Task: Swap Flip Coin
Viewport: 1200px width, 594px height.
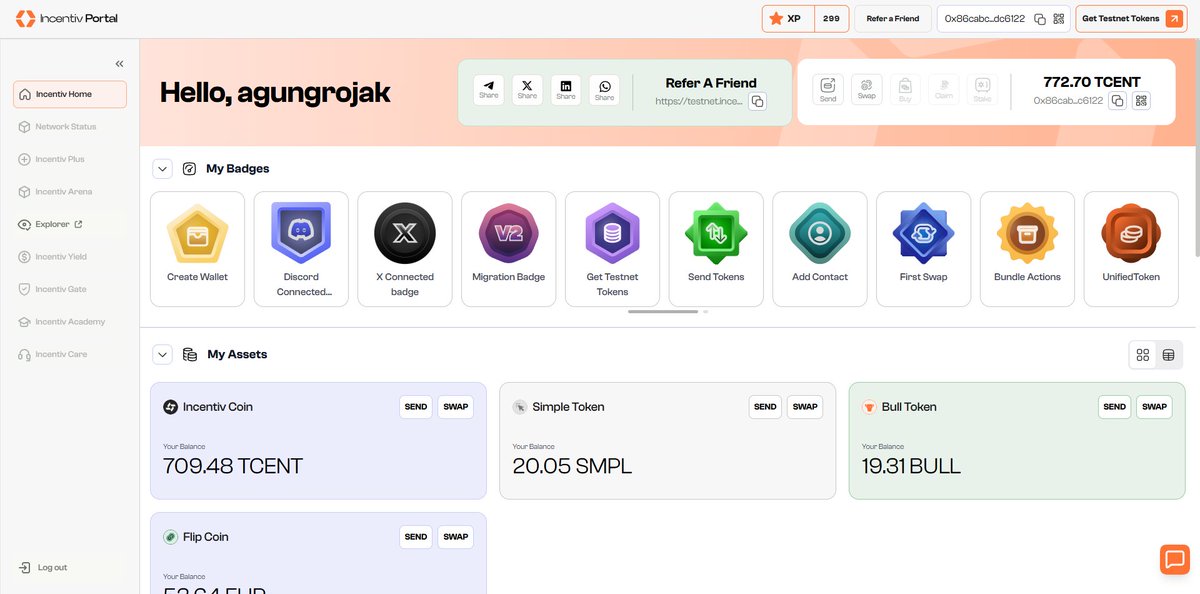Action: 456,537
